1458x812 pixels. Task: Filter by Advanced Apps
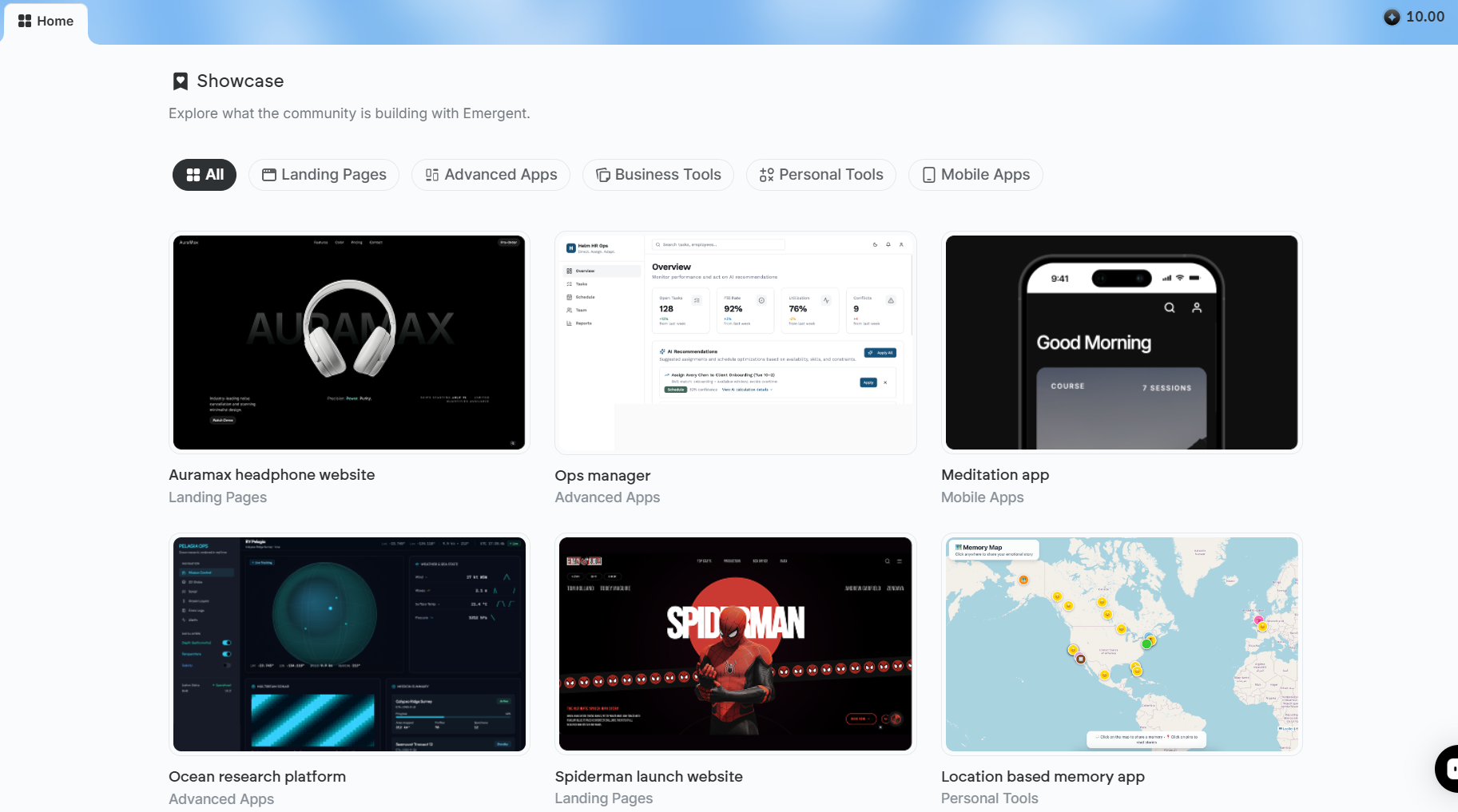[491, 175]
